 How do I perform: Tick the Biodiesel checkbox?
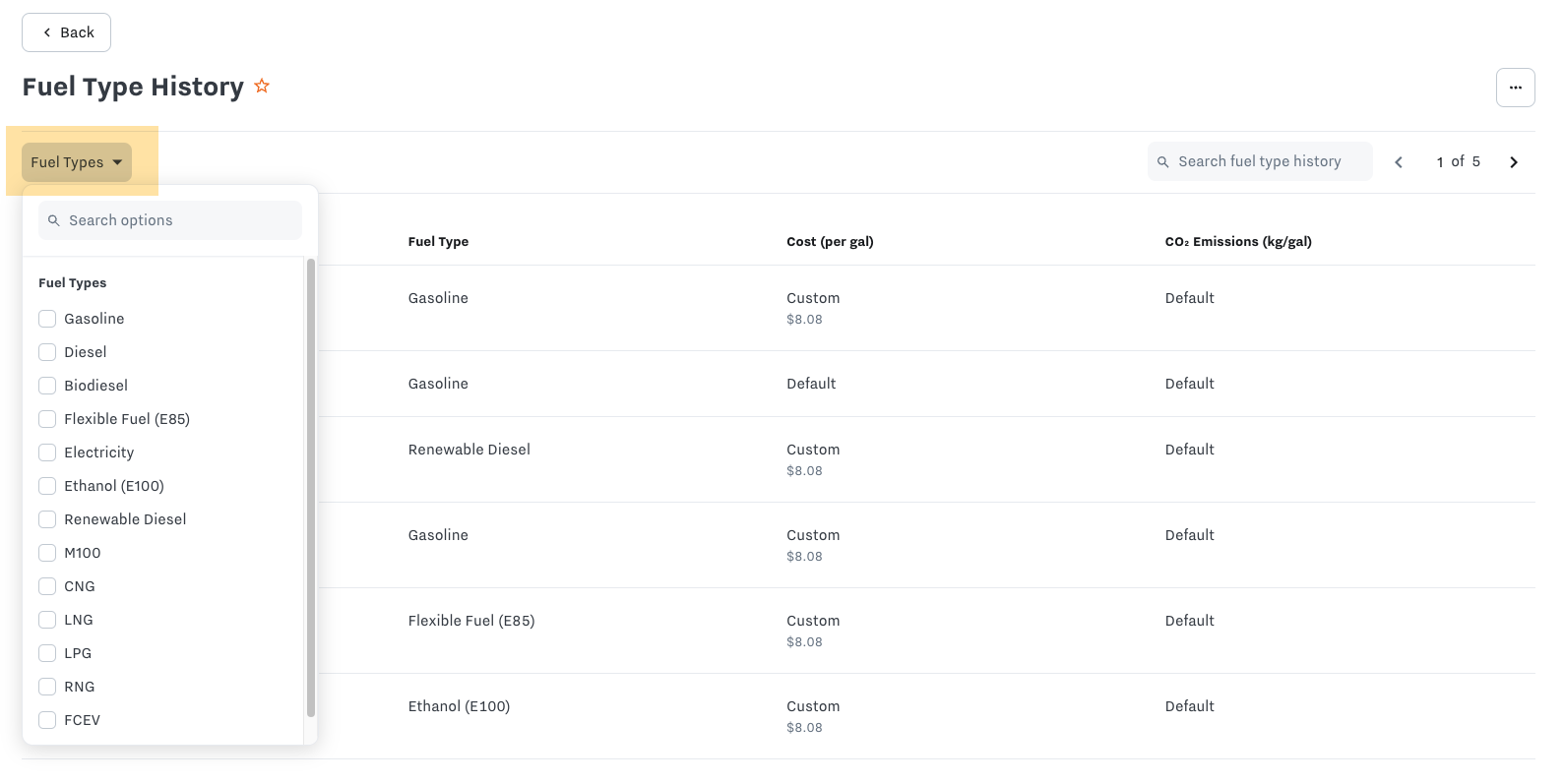tap(47, 386)
